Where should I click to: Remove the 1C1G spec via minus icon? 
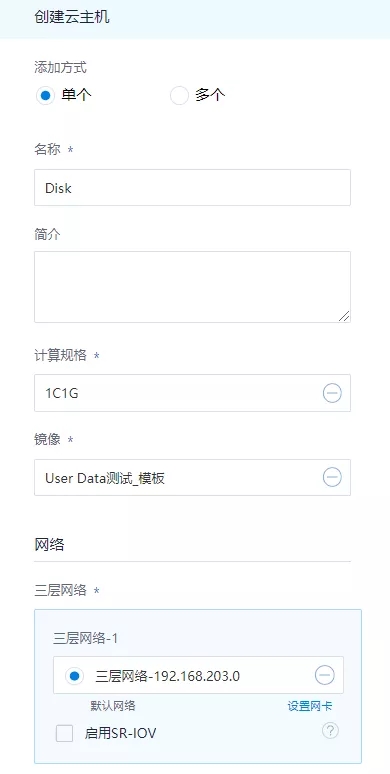tap(332, 393)
